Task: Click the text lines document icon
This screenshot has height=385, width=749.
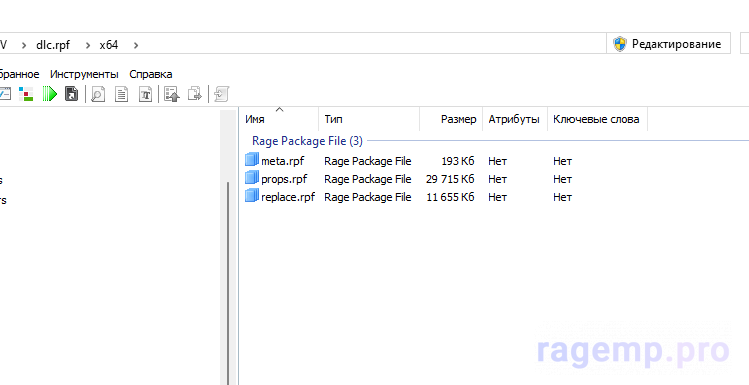Action: [122, 94]
